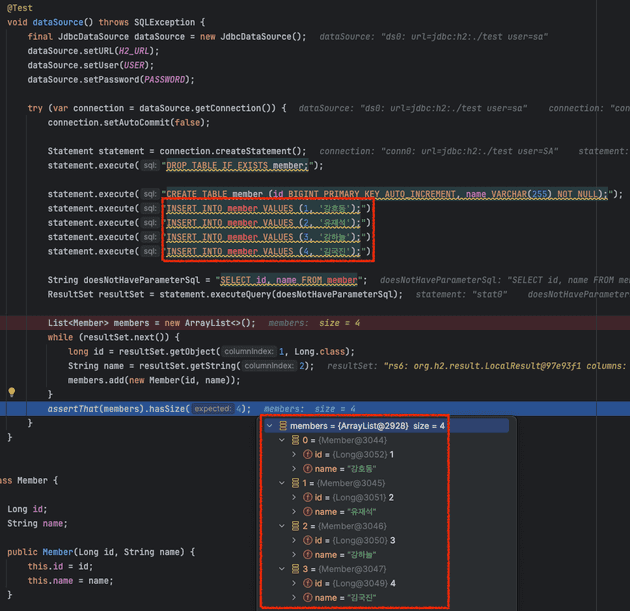
Task: Expand the id Long@3052 field
Action: coord(294,455)
